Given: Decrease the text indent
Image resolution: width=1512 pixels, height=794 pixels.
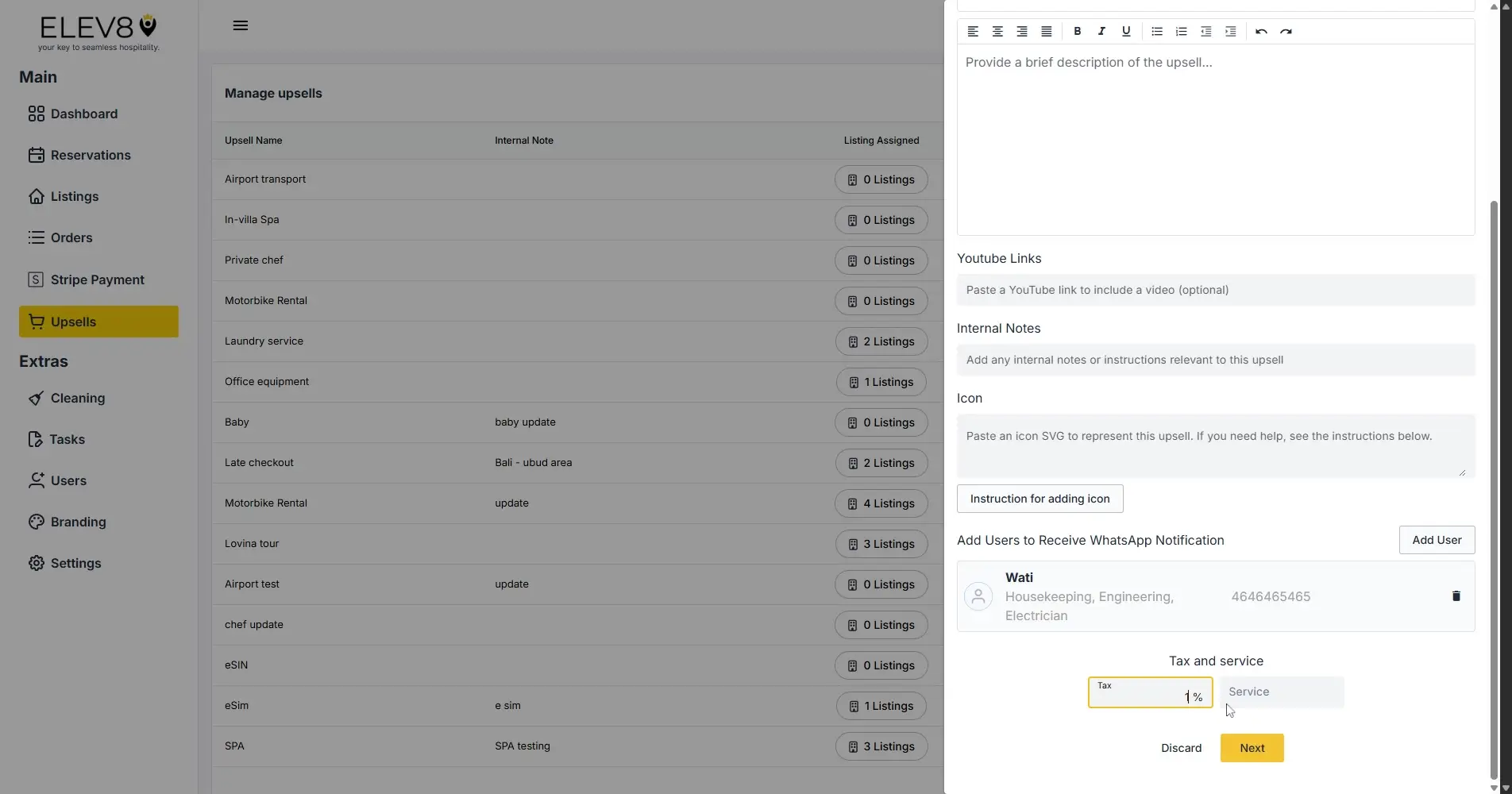Looking at the screenshot, I should [1205, 31].
